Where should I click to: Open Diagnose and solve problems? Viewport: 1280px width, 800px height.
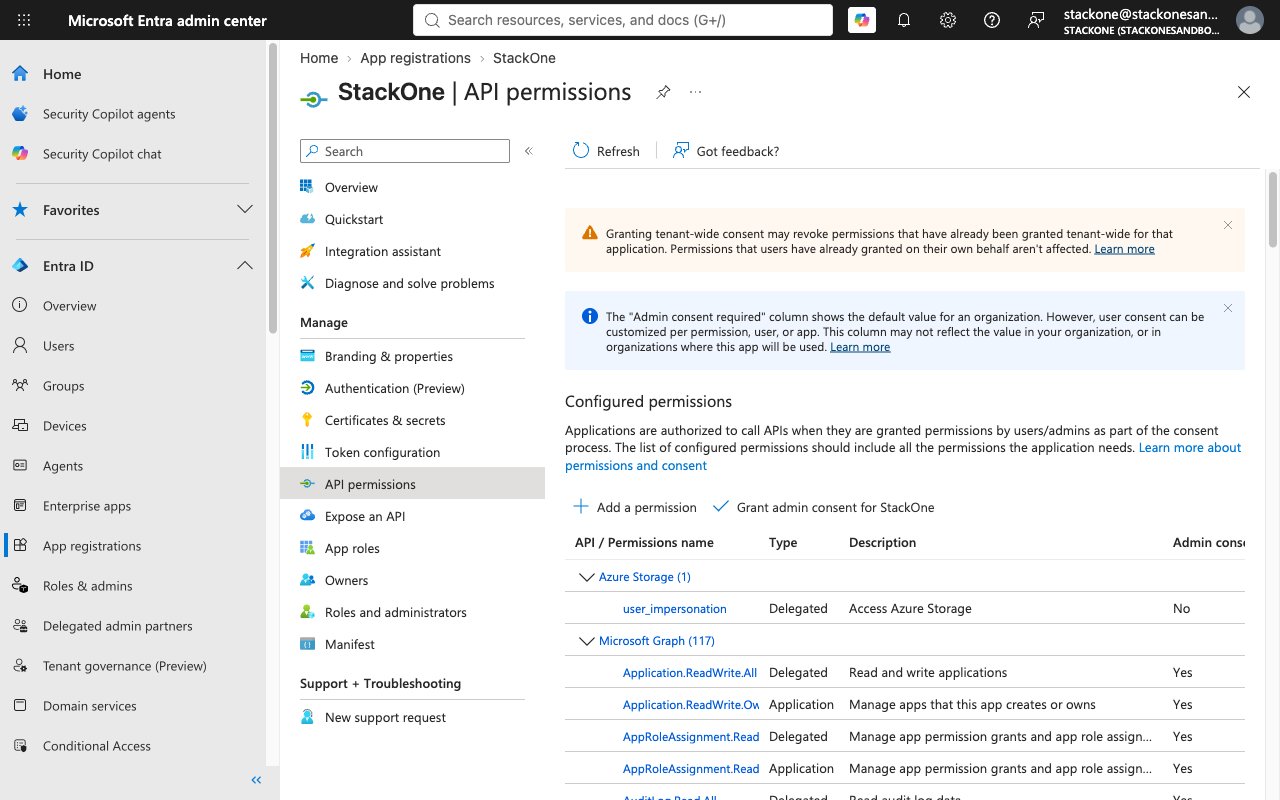tap(412, 283)
